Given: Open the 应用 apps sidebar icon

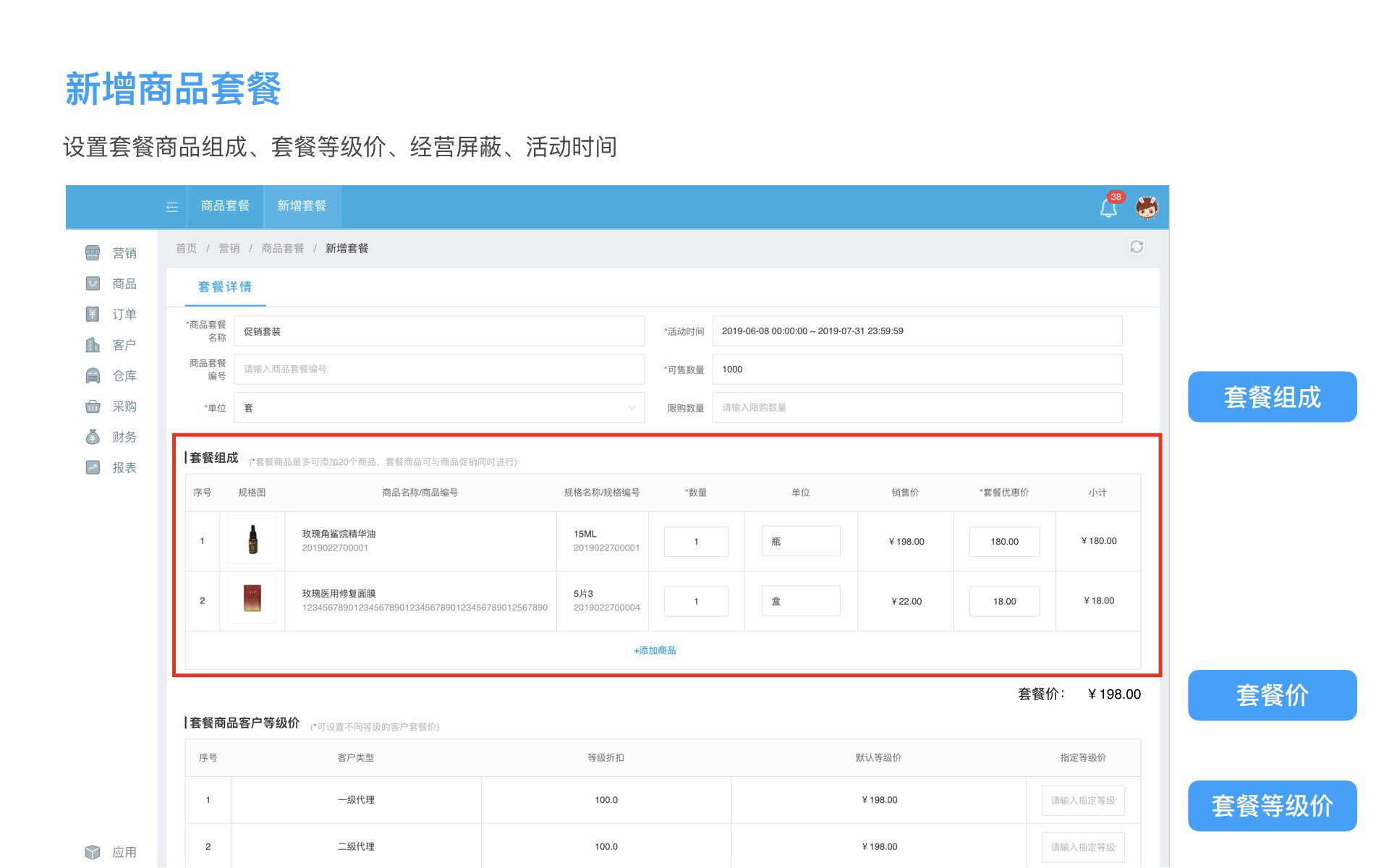Looking at the screenshot, I should pyautogui.click(x=93, y=852).
